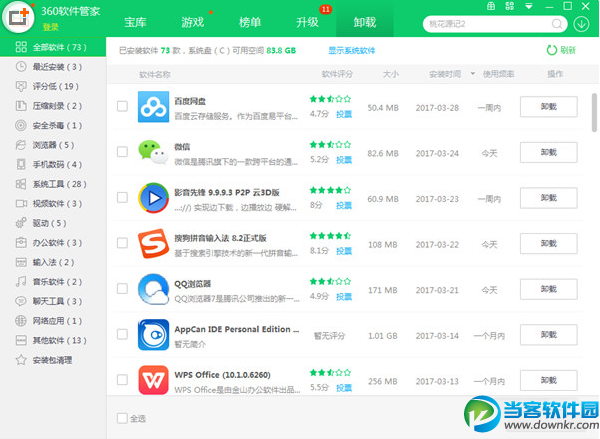The image size is (600, 439).
Task: Select 驱动 (5) in sidebar
Action: (x=53, y=223)
